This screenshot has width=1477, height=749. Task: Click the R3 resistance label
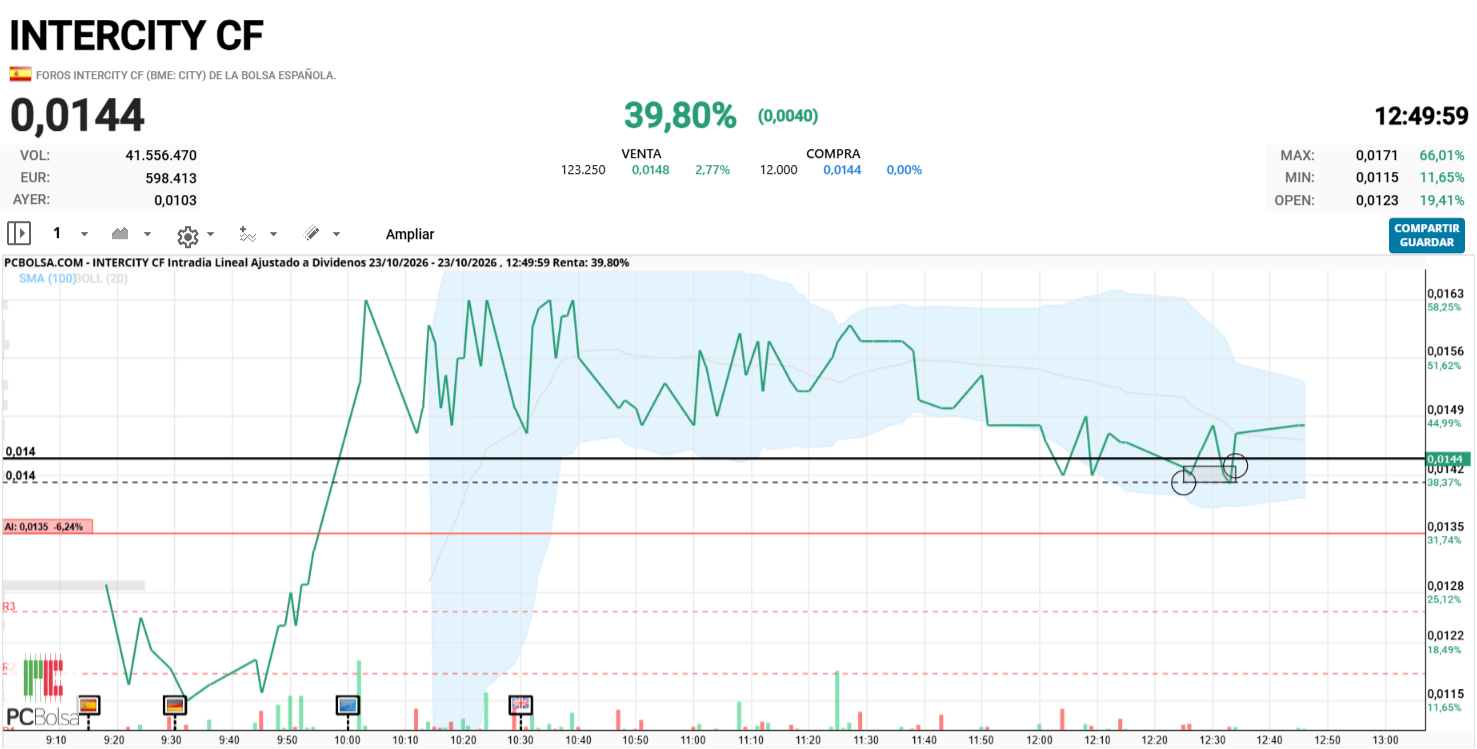tap(9, 606)
